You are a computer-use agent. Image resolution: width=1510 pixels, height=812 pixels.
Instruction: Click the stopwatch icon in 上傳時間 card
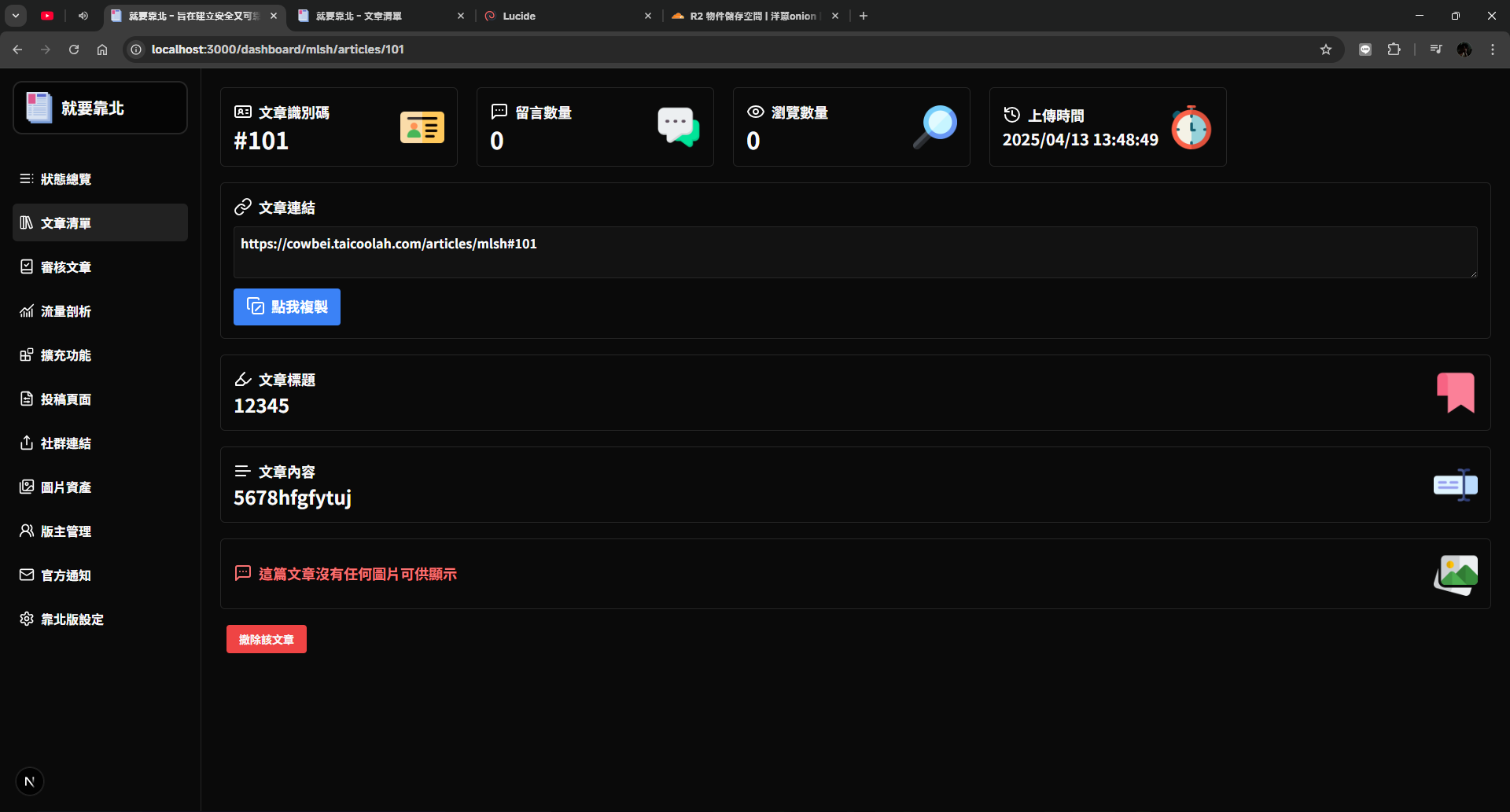[x=1191, y=127]
